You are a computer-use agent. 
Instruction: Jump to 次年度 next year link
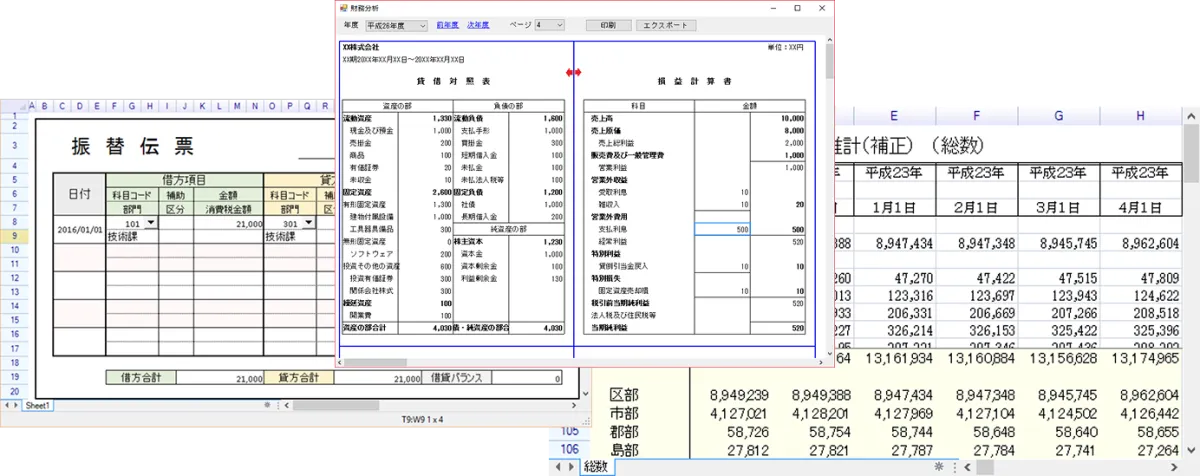pos(479,24)
